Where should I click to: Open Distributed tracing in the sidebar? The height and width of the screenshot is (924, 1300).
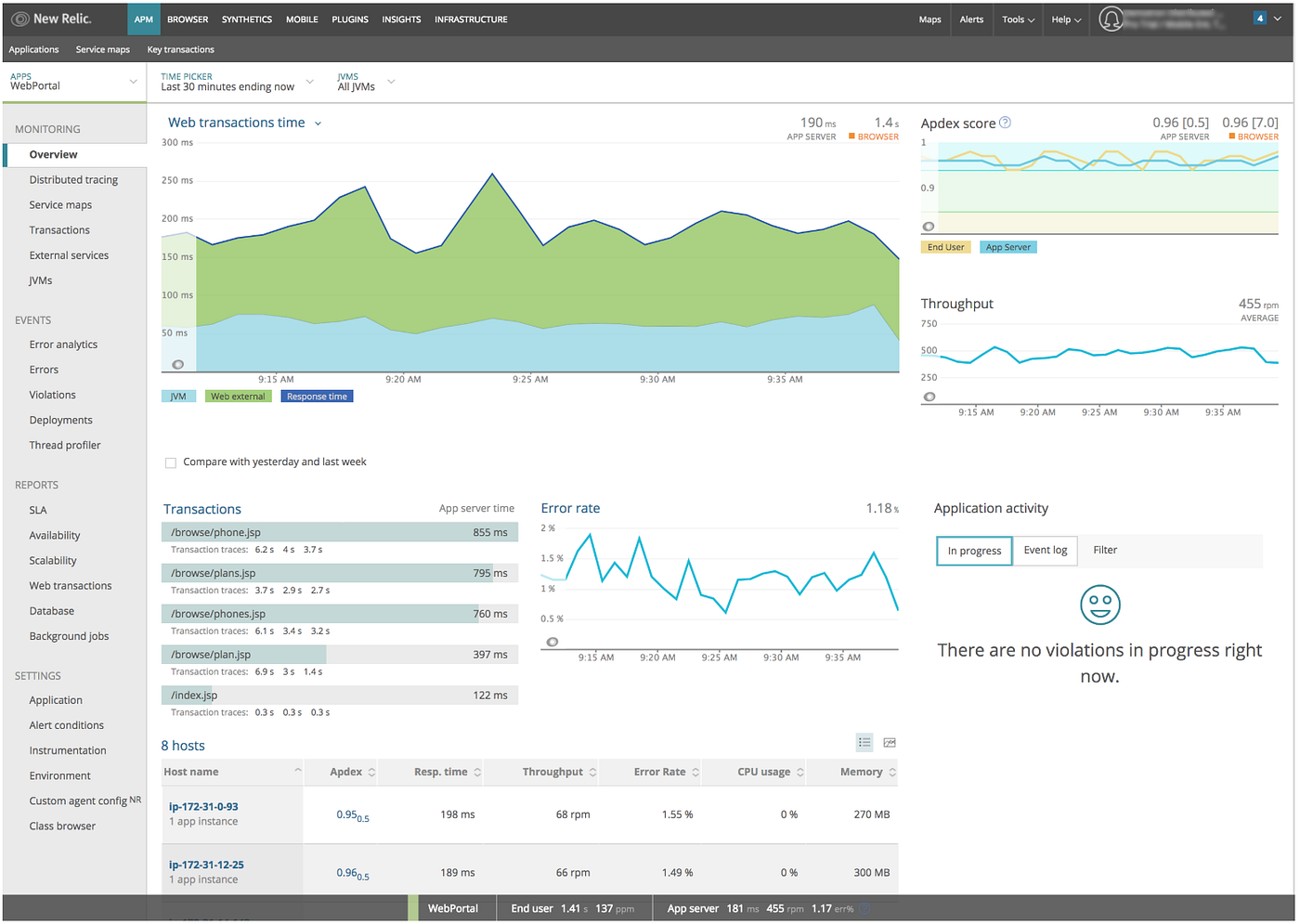coord(73,180)
